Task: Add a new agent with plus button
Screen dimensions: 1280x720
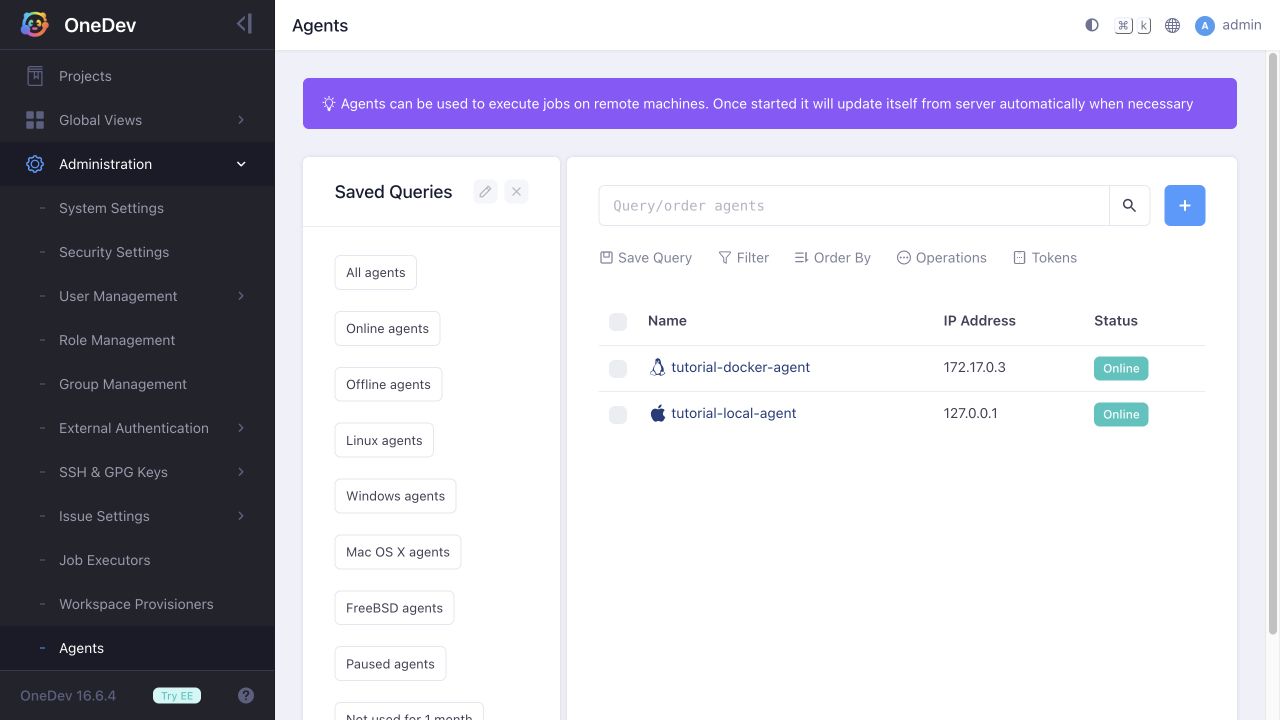Action: [1185, 205]
